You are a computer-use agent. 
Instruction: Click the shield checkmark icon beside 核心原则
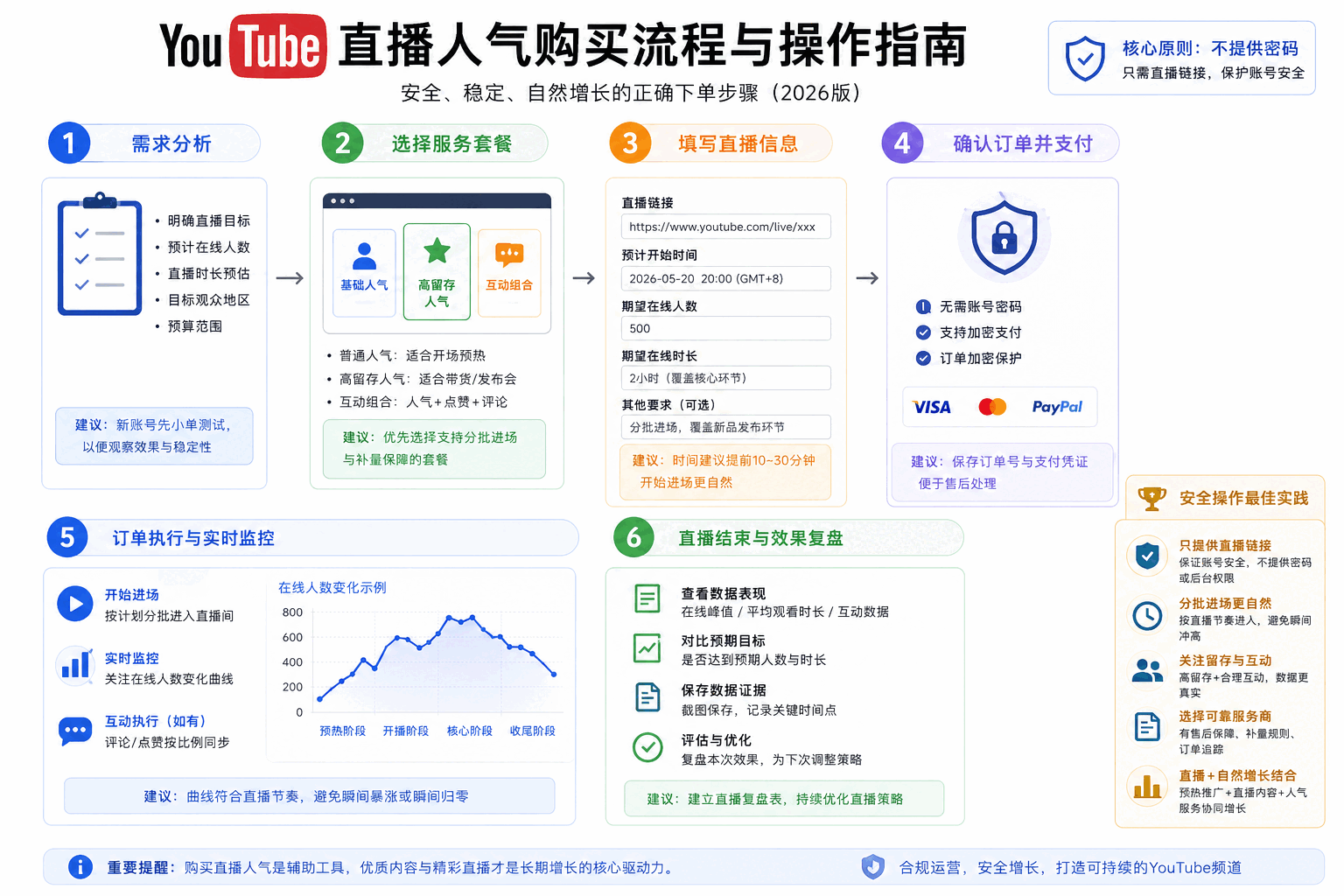point(1085,58)
